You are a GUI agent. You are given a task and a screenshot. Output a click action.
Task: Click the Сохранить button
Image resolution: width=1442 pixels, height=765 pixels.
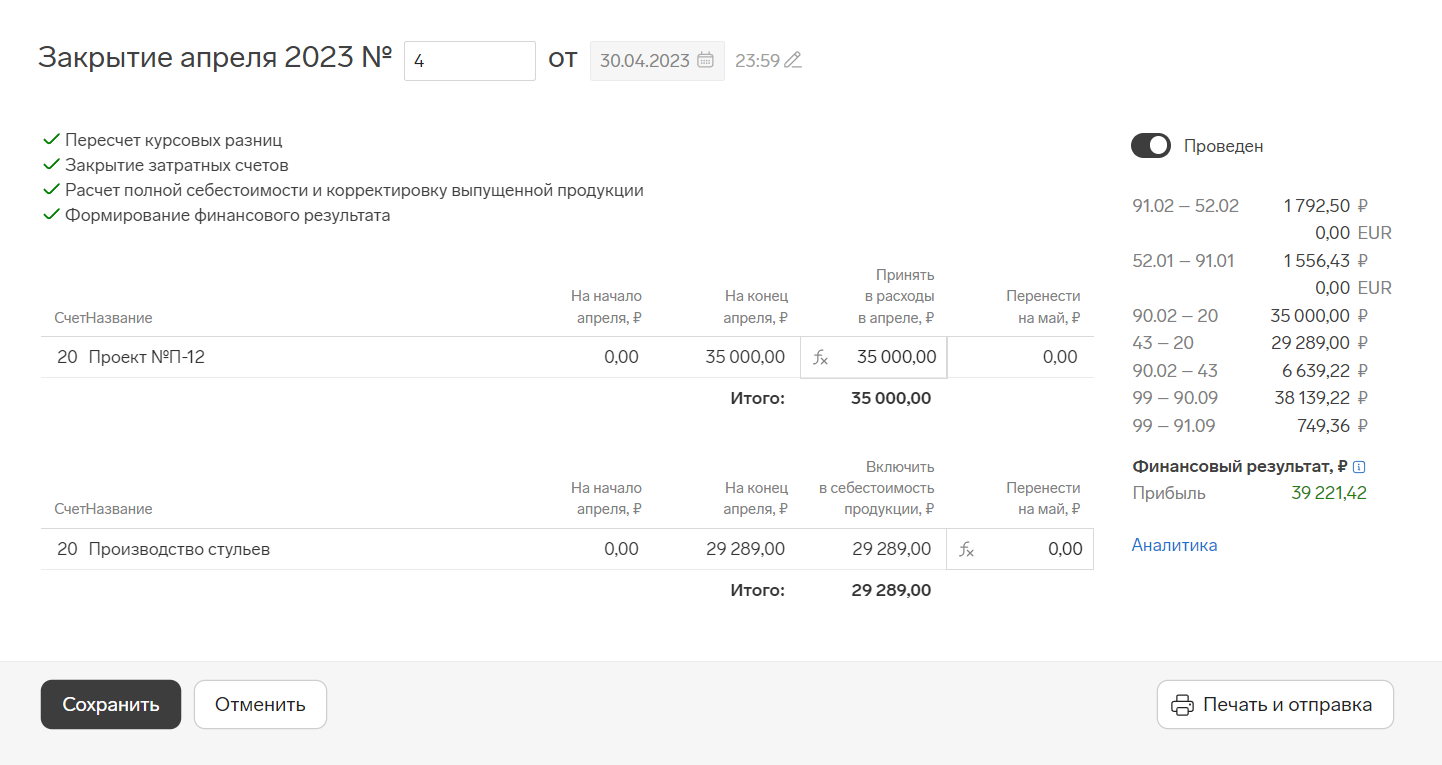pos(111,705)
